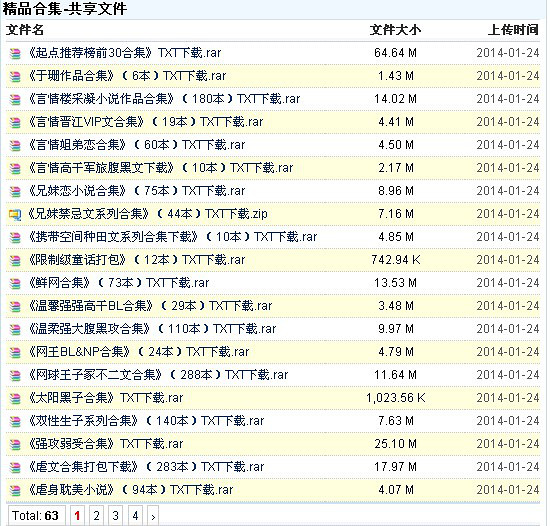Go to page 1 of results
This screenshot has height=526, width=550.
pos(78,515)
